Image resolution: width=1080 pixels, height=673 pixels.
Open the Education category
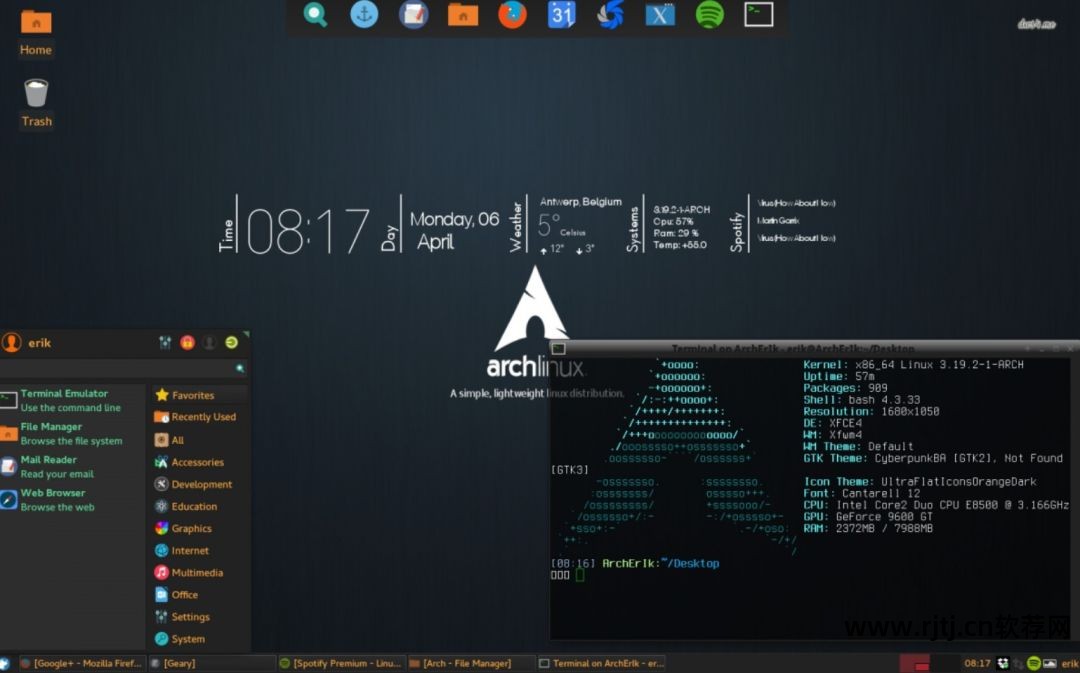point(200,506)
